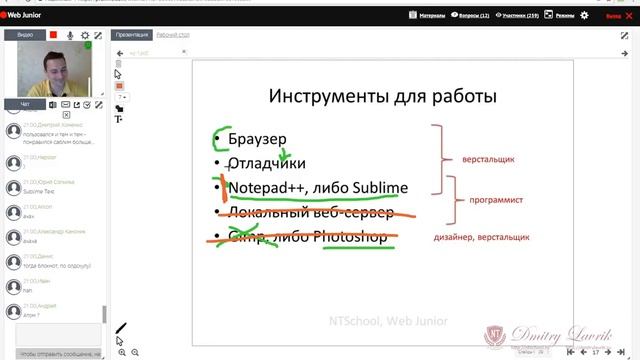Select the Чат panel tab
Screen dimensions: 640x360
[x=25, y=104]
